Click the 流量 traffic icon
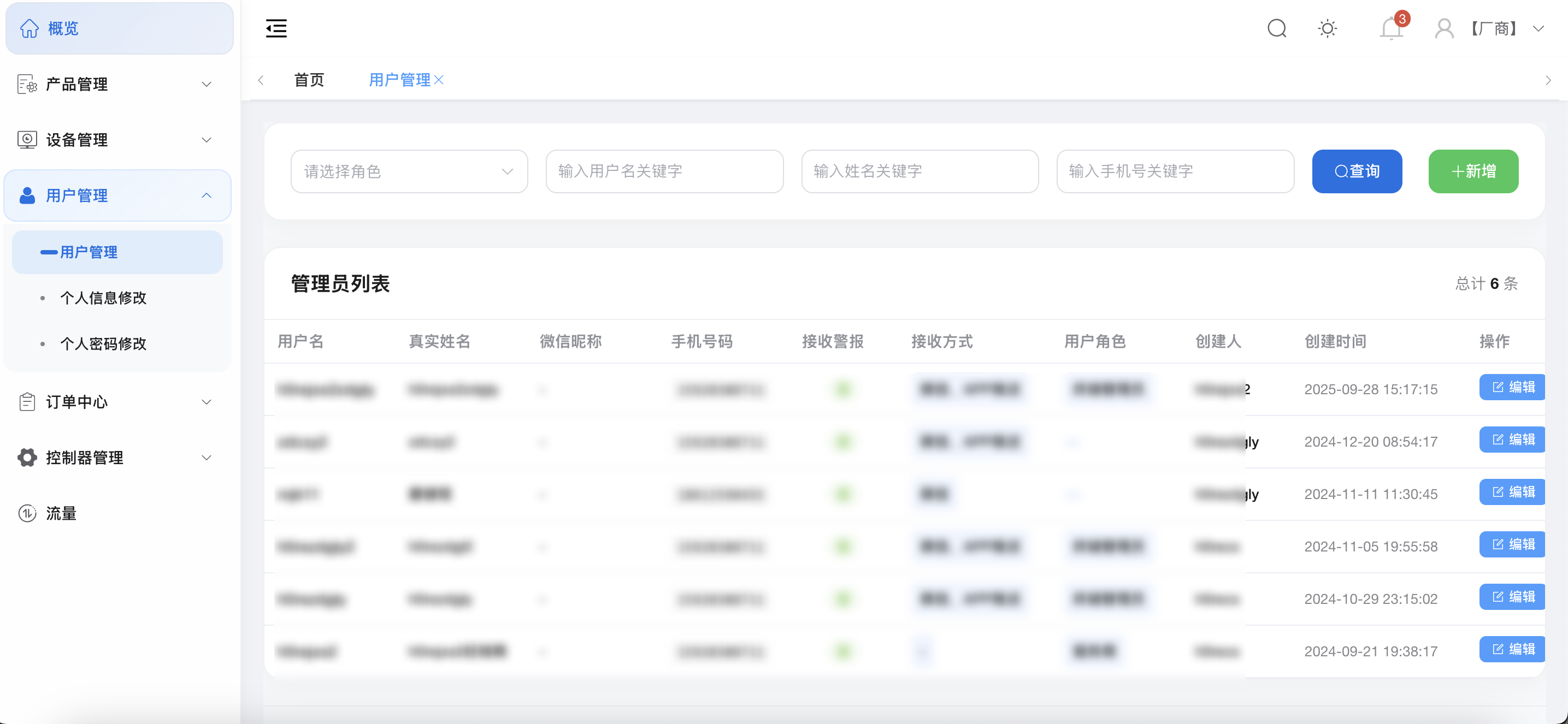 click(x=27, y=513)
